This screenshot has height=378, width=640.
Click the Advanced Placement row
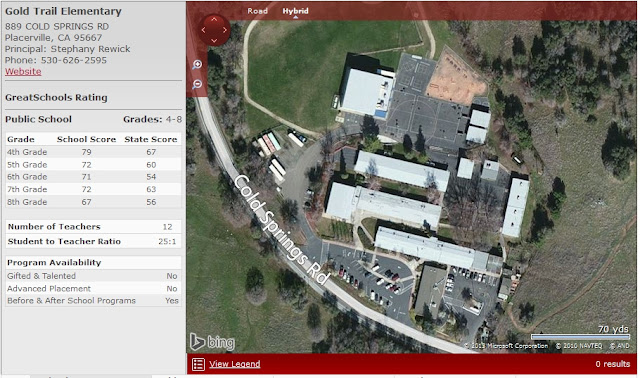(93, 289)
